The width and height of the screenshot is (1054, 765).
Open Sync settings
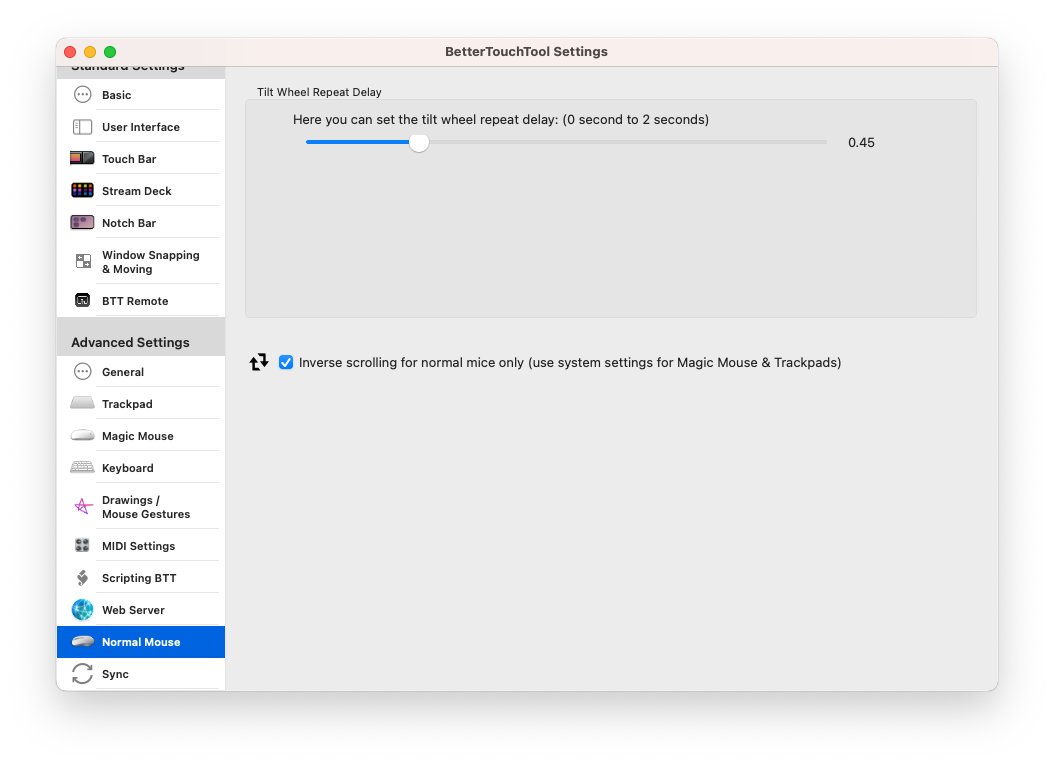(x=141, y=674)
